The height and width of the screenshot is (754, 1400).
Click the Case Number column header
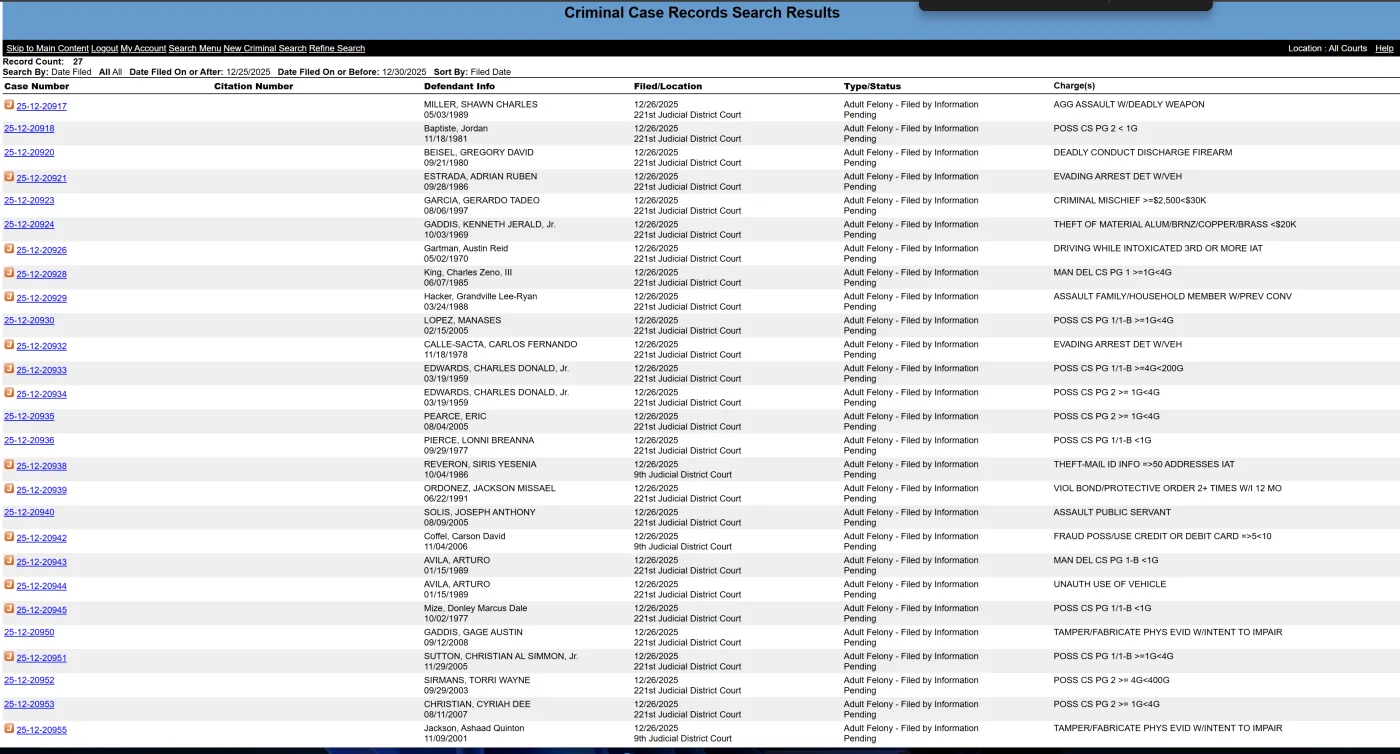coord(37,86)
